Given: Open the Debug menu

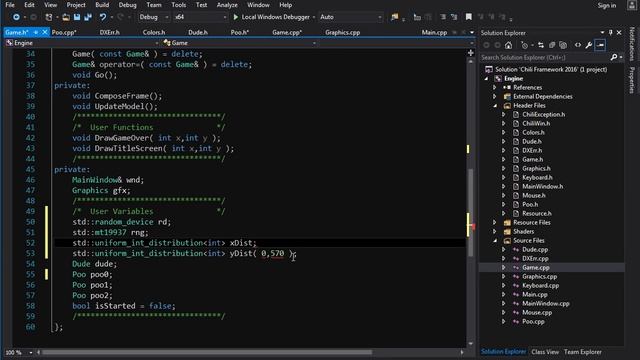Looking at the screenshot, I should 127,5.
